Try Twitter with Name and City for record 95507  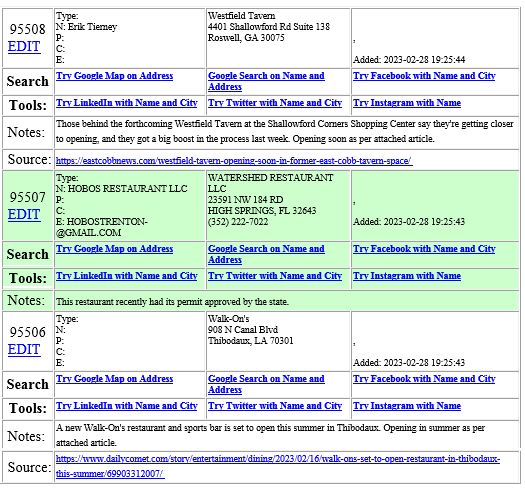point(275,276)
